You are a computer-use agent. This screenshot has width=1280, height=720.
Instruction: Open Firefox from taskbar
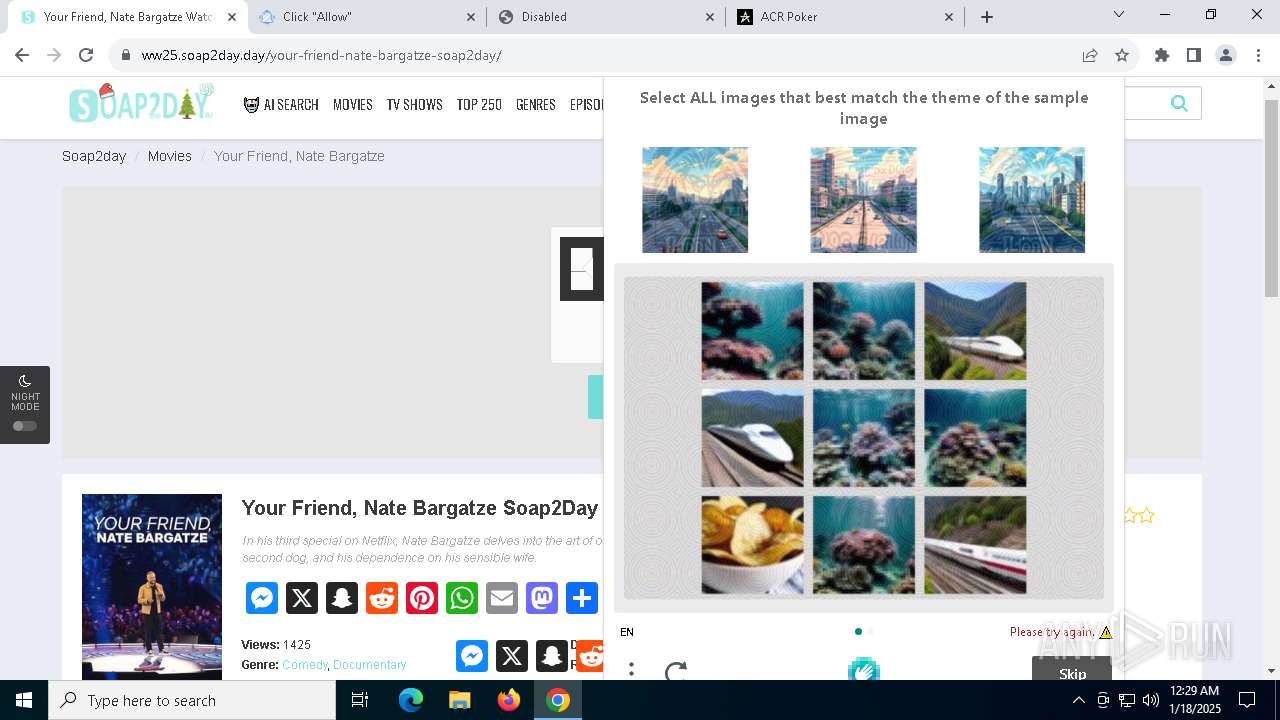pyautogui.click(x=509, y=700)
